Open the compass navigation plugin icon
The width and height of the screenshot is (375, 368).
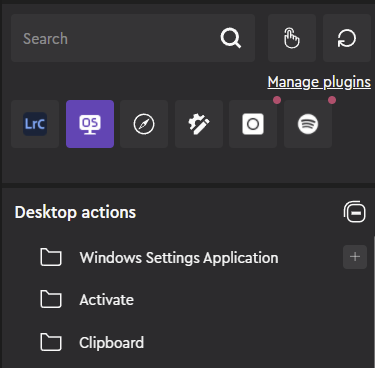(144, 124)
